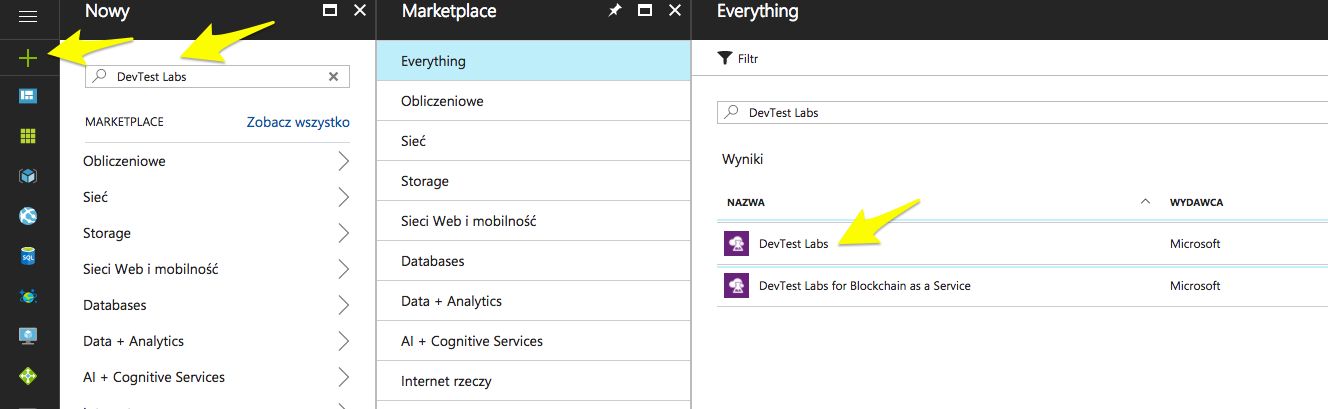The width and height of the screenshot is (1328, 409).
Task: Open the Virtual machines monitor icon
Action: pos(28,336)
